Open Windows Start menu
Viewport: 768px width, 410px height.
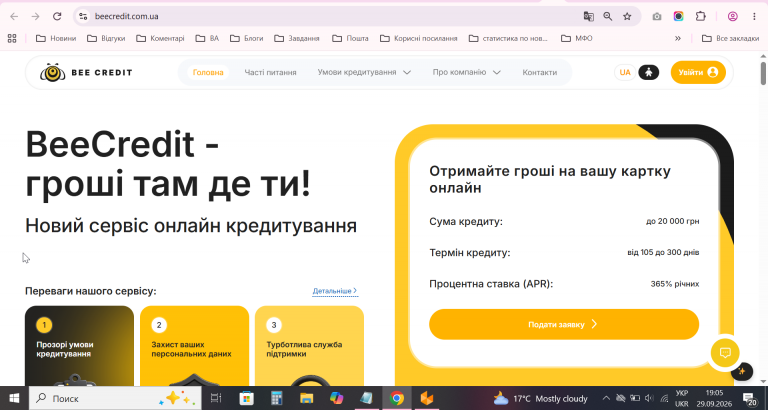tap(14, 398)
